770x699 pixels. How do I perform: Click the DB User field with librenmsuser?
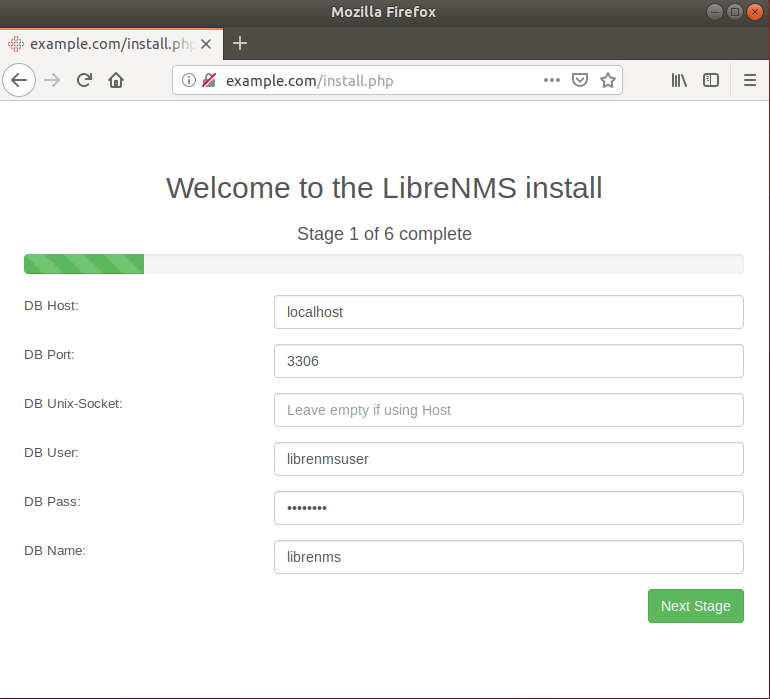(x=509, y=459)
